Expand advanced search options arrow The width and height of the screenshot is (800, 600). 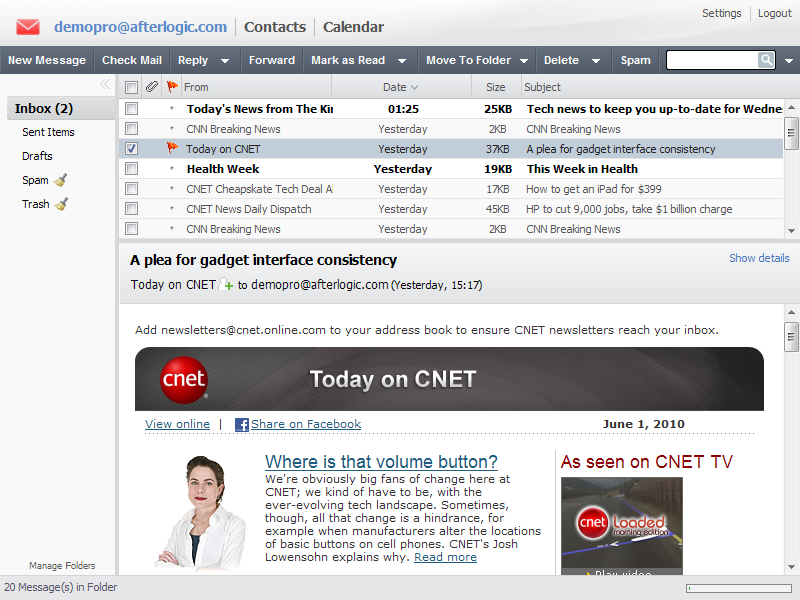click(789, 61)
